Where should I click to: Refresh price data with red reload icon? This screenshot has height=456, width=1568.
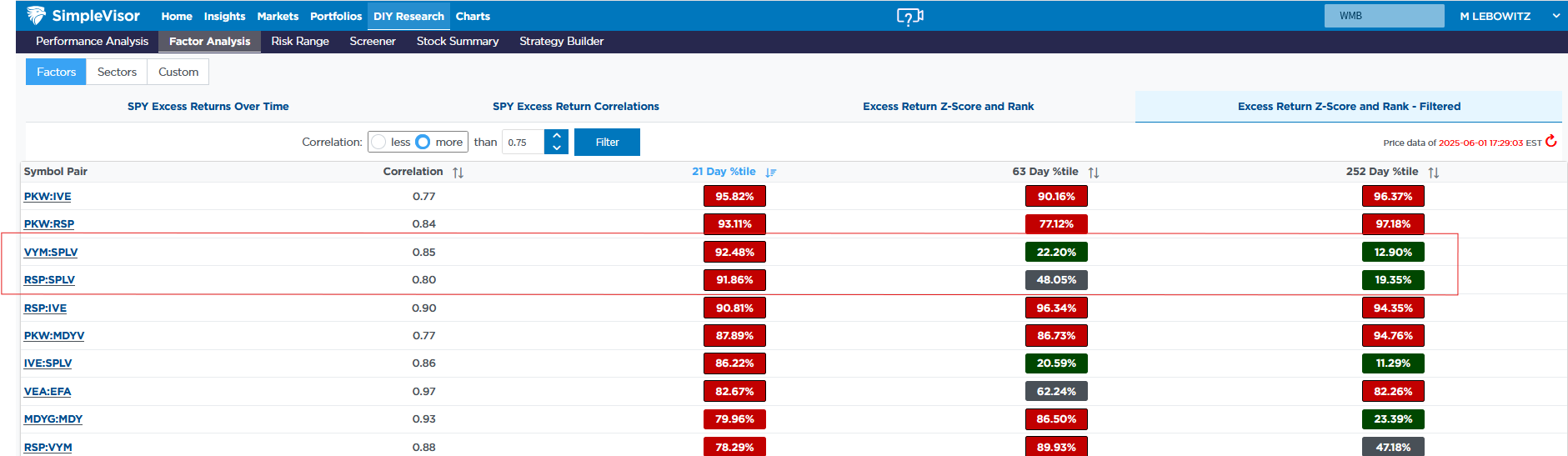pyautogui.click(x=1550, y=141)
